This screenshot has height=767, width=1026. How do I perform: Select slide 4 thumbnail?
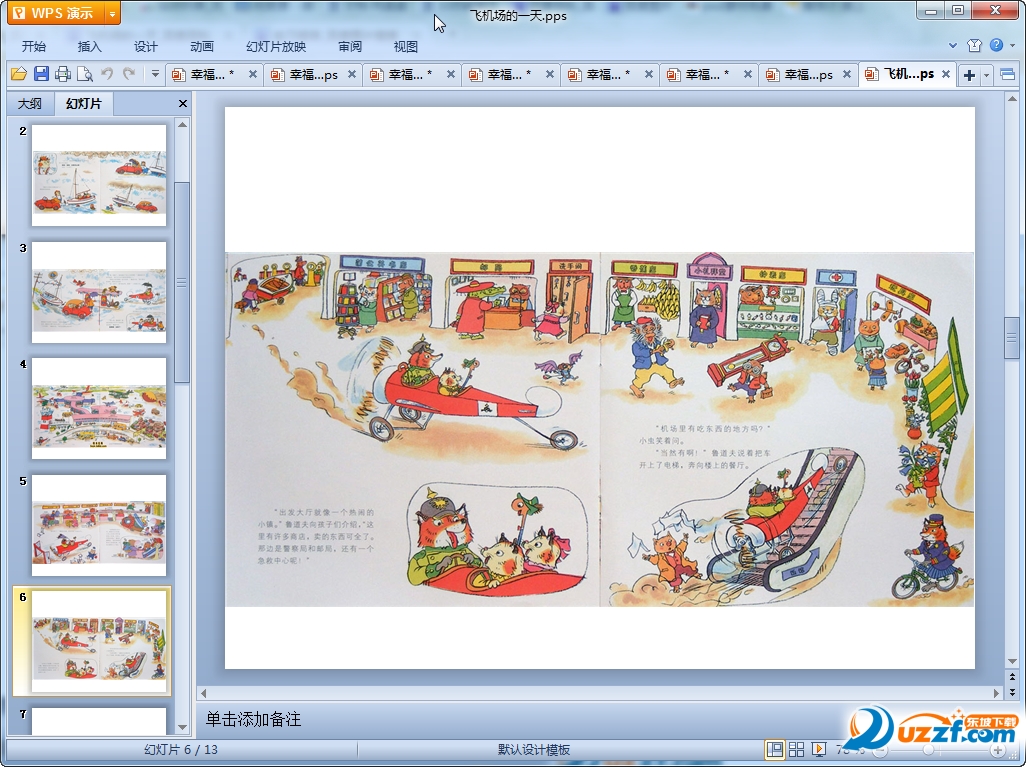[99, 408]
